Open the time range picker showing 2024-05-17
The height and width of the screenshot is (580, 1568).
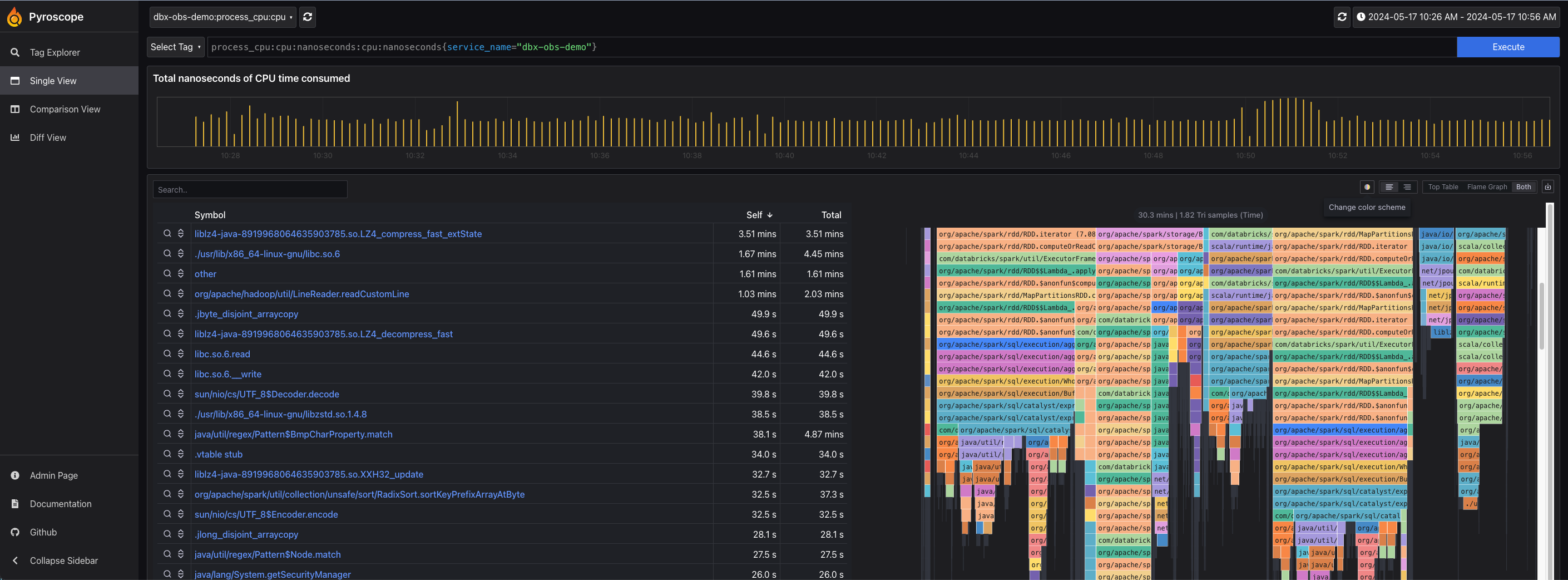(x=1456, y=17)
